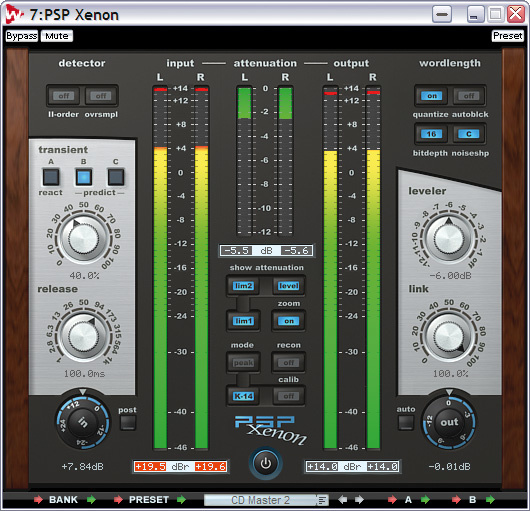Click the Bypass button
This screenshot has width=530, height=511.
pyautogui.click(x=22, y=36)
